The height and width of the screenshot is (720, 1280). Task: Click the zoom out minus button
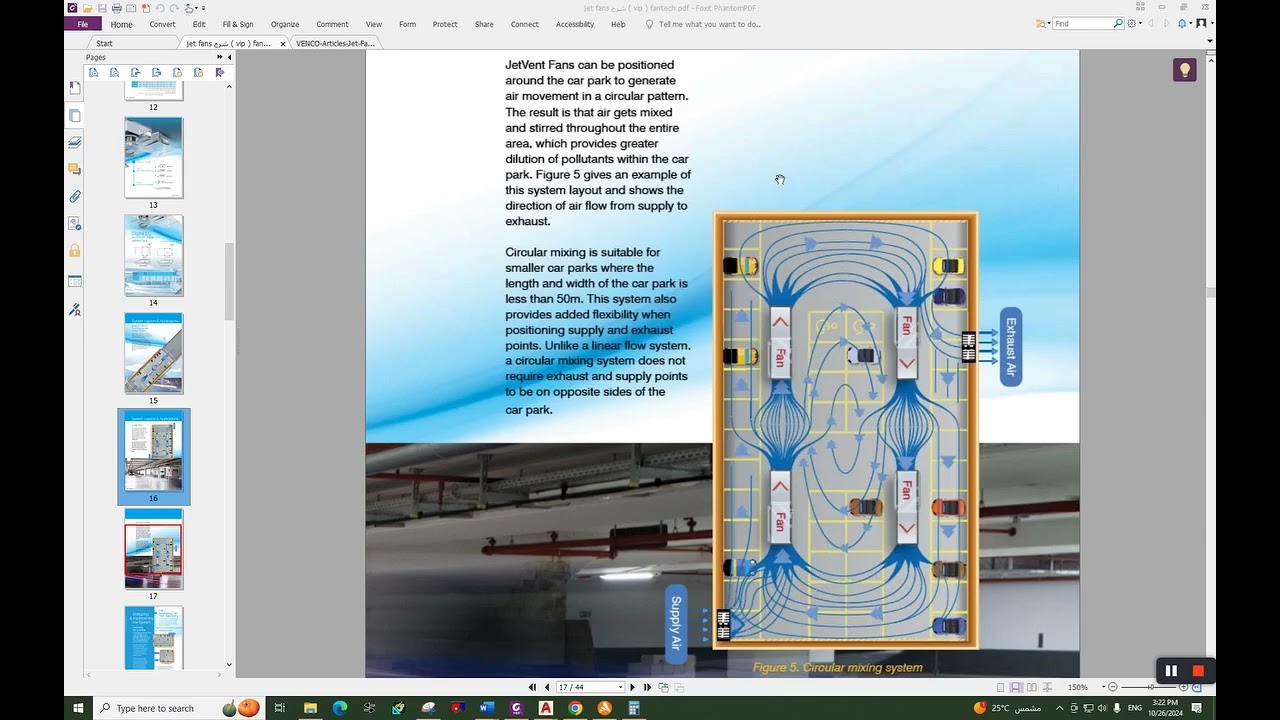coord(1113,687)
